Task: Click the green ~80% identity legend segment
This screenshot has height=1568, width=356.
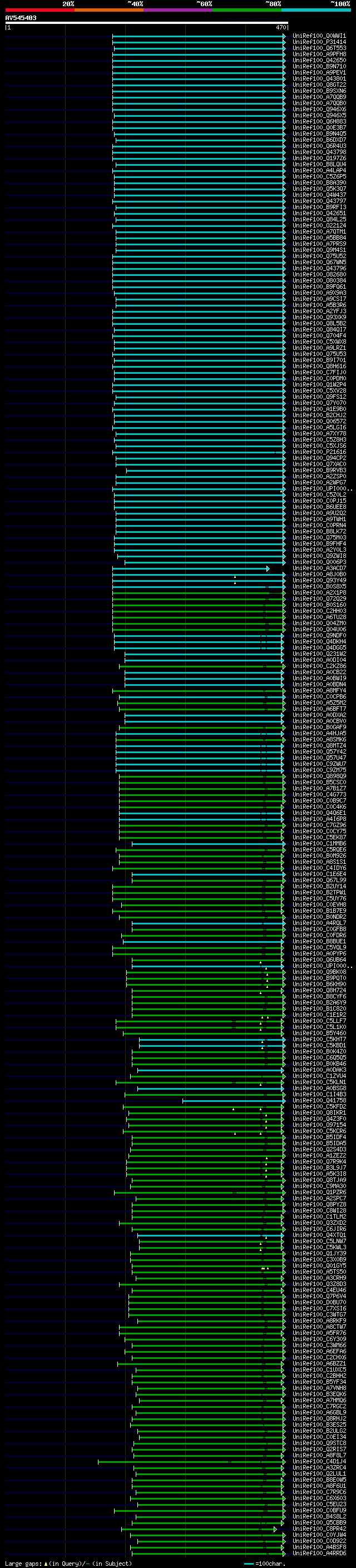Action: (247, 10)
